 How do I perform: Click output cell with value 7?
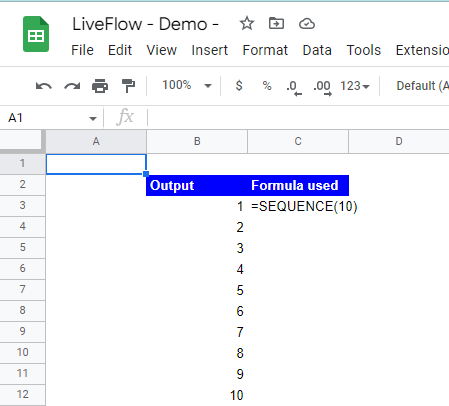[197, 332]
